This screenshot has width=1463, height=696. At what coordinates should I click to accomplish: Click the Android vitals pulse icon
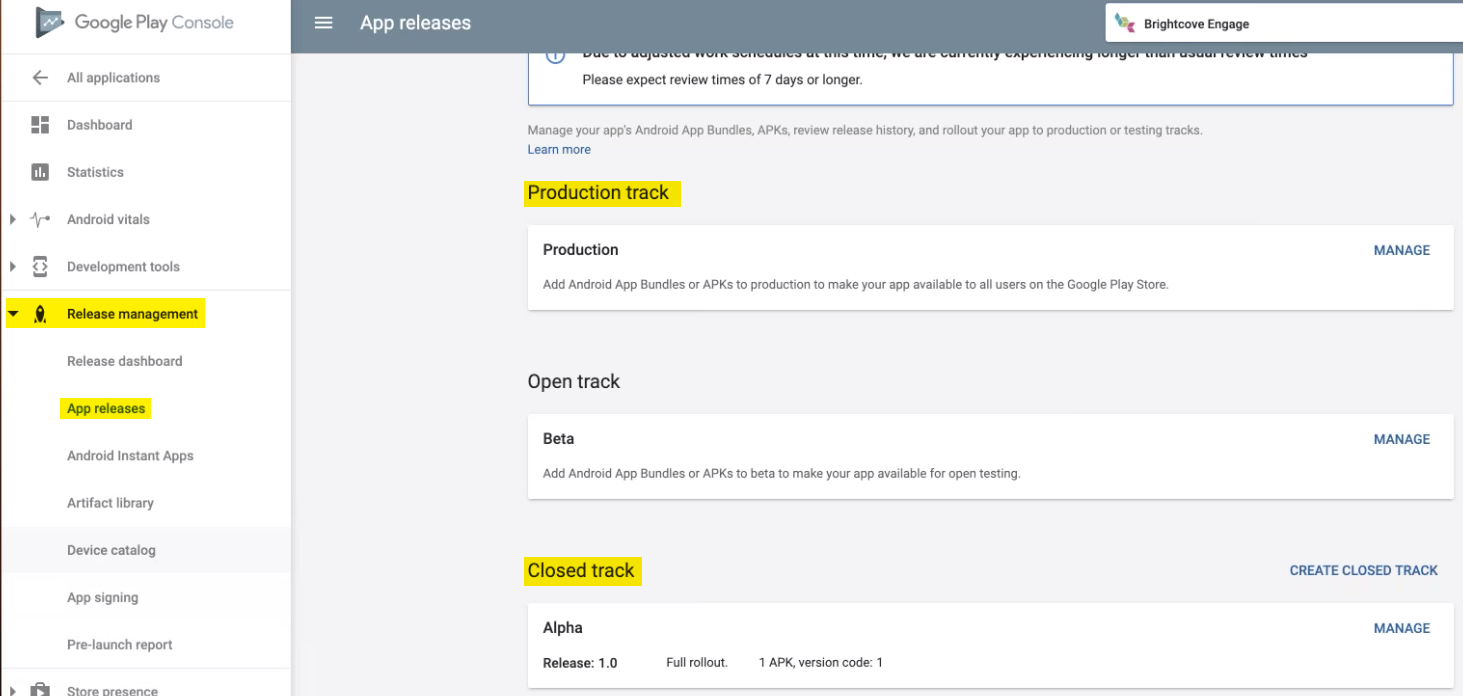coord(40,219)
